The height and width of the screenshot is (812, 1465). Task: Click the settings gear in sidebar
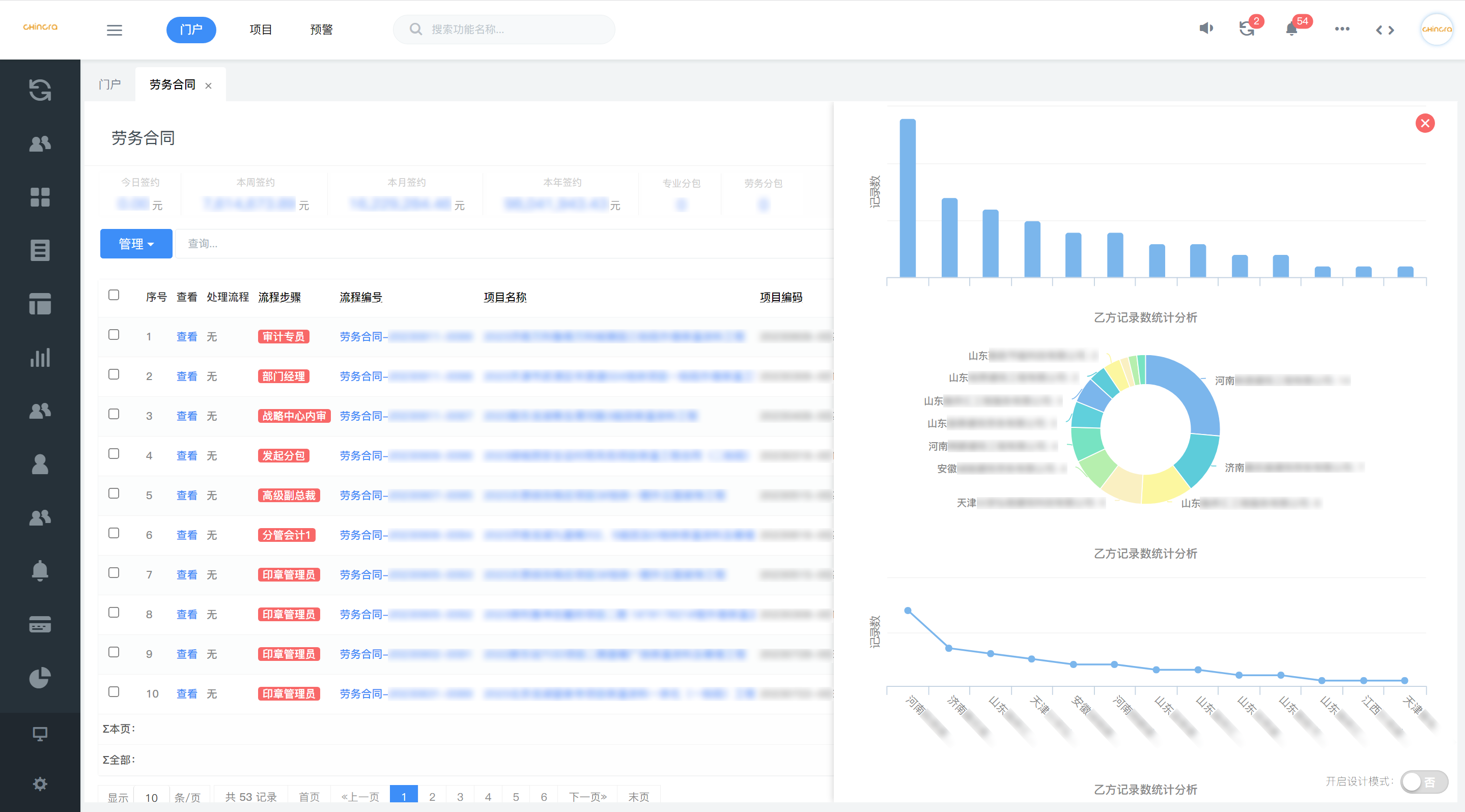pos(40,784)
